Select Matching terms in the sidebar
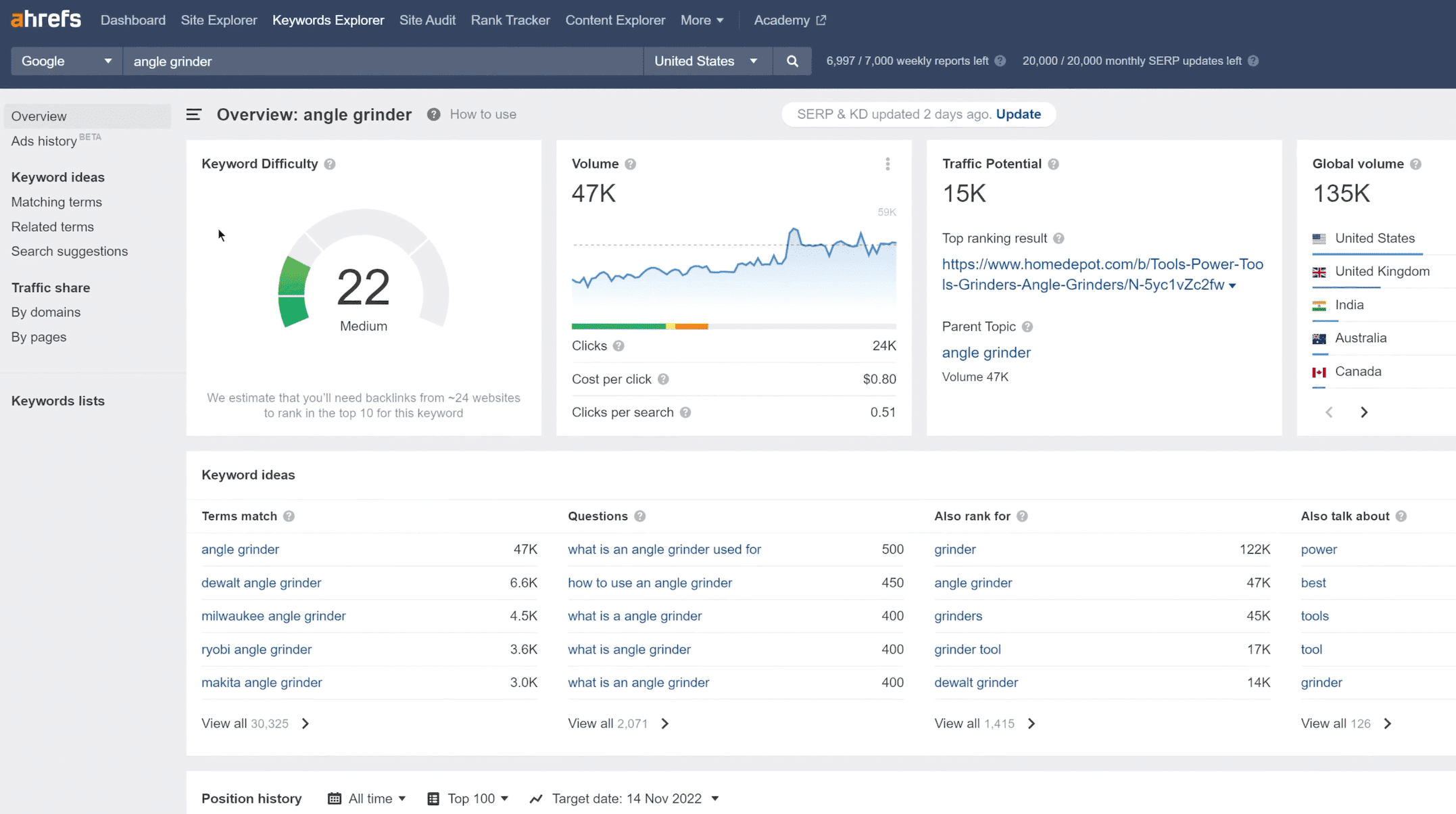Image resolution: width=1456 pixels, height=814 pixels. pyautogui.click(x=57, y=202)
